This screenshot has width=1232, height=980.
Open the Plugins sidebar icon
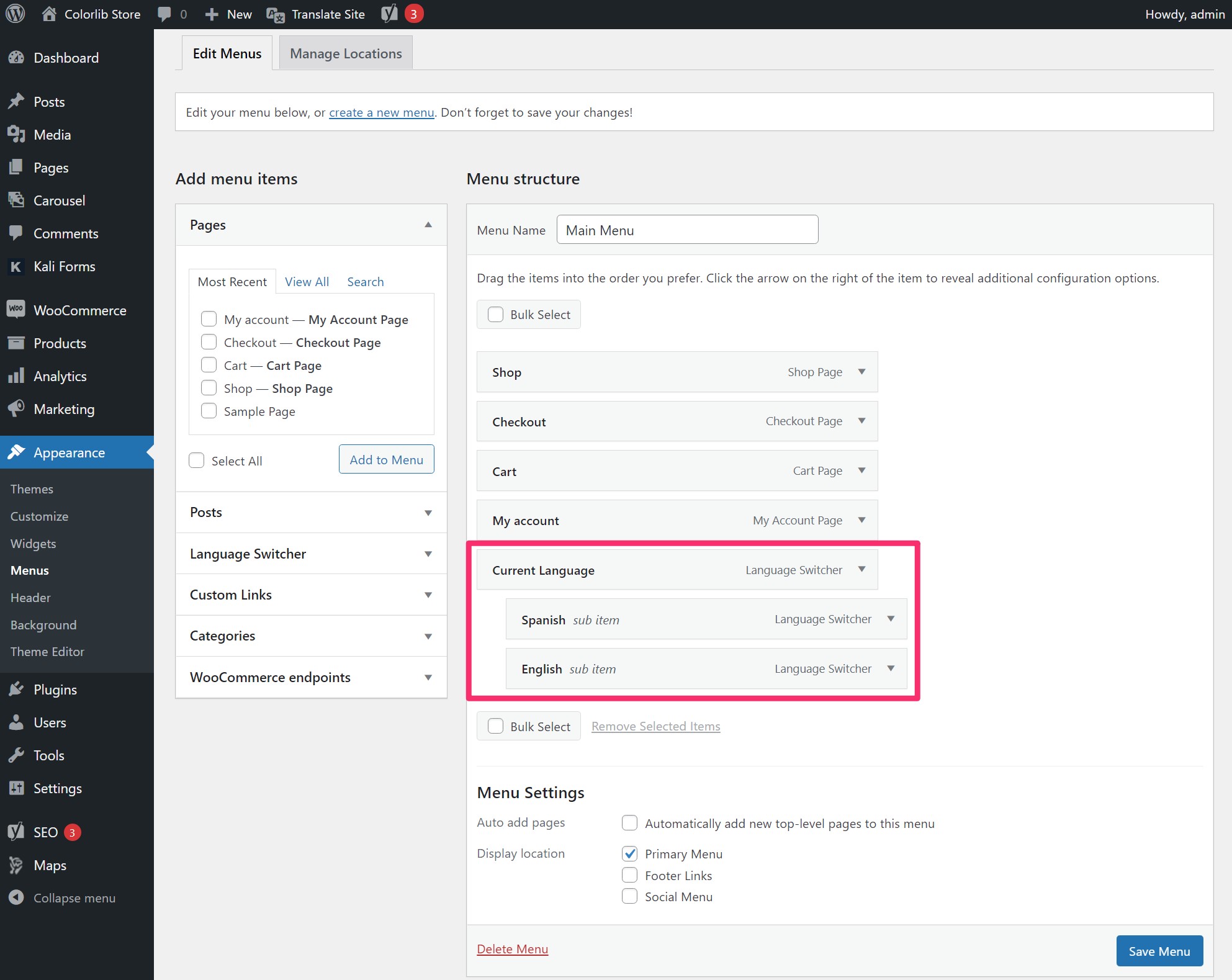(x=16, y=689)
